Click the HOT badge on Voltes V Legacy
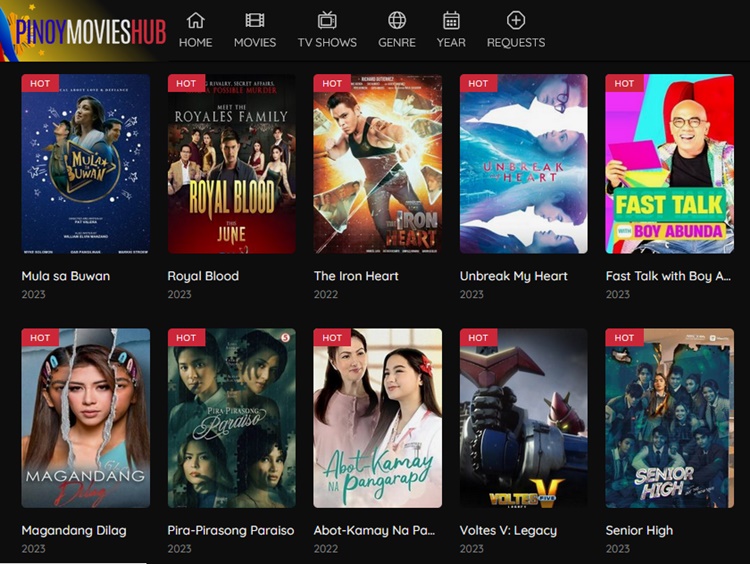This screenshot has width=750, height=564. coord(478,338)
